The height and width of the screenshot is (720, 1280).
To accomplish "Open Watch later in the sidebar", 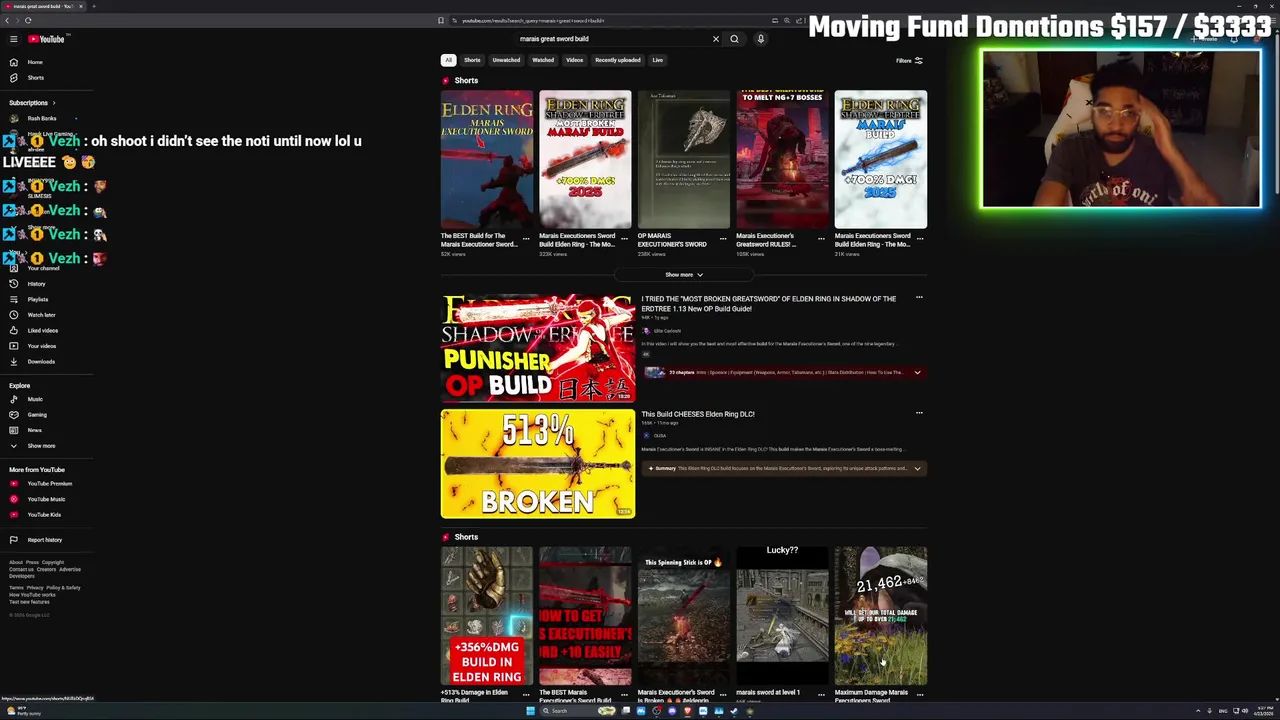I will point(41,315).
